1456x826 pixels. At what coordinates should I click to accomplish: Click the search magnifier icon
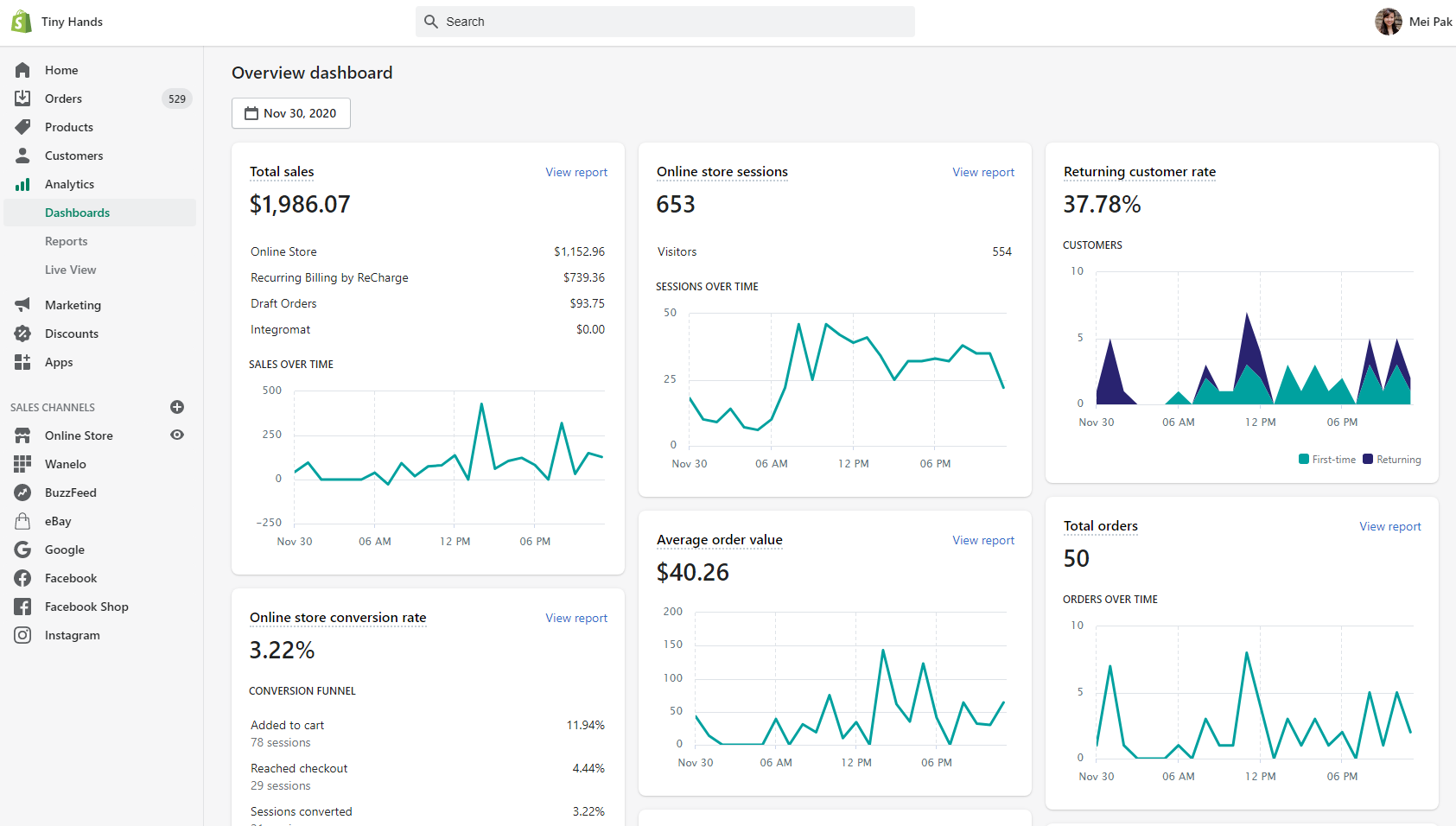click(431, 22)
